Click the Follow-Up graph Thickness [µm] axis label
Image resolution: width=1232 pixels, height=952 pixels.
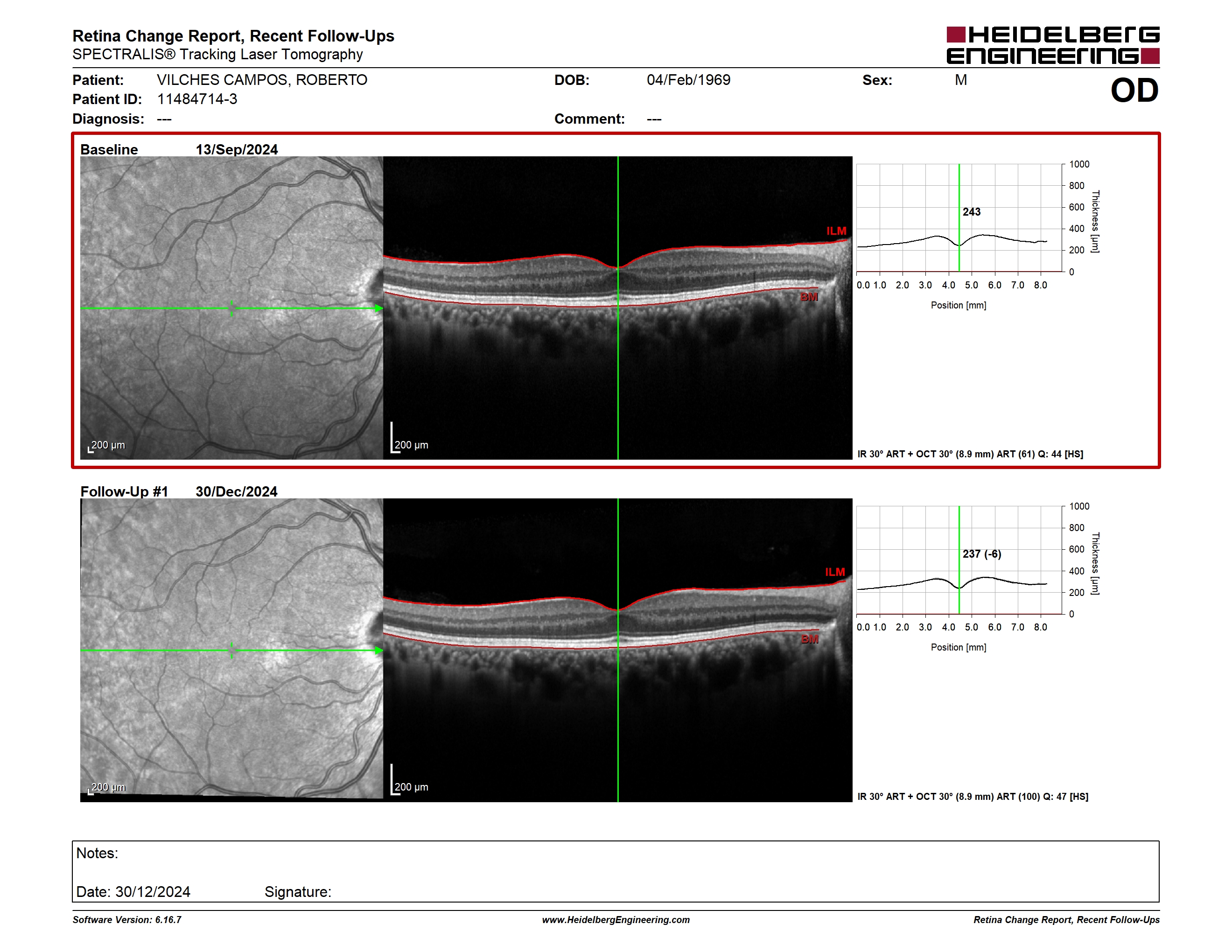1095,563
